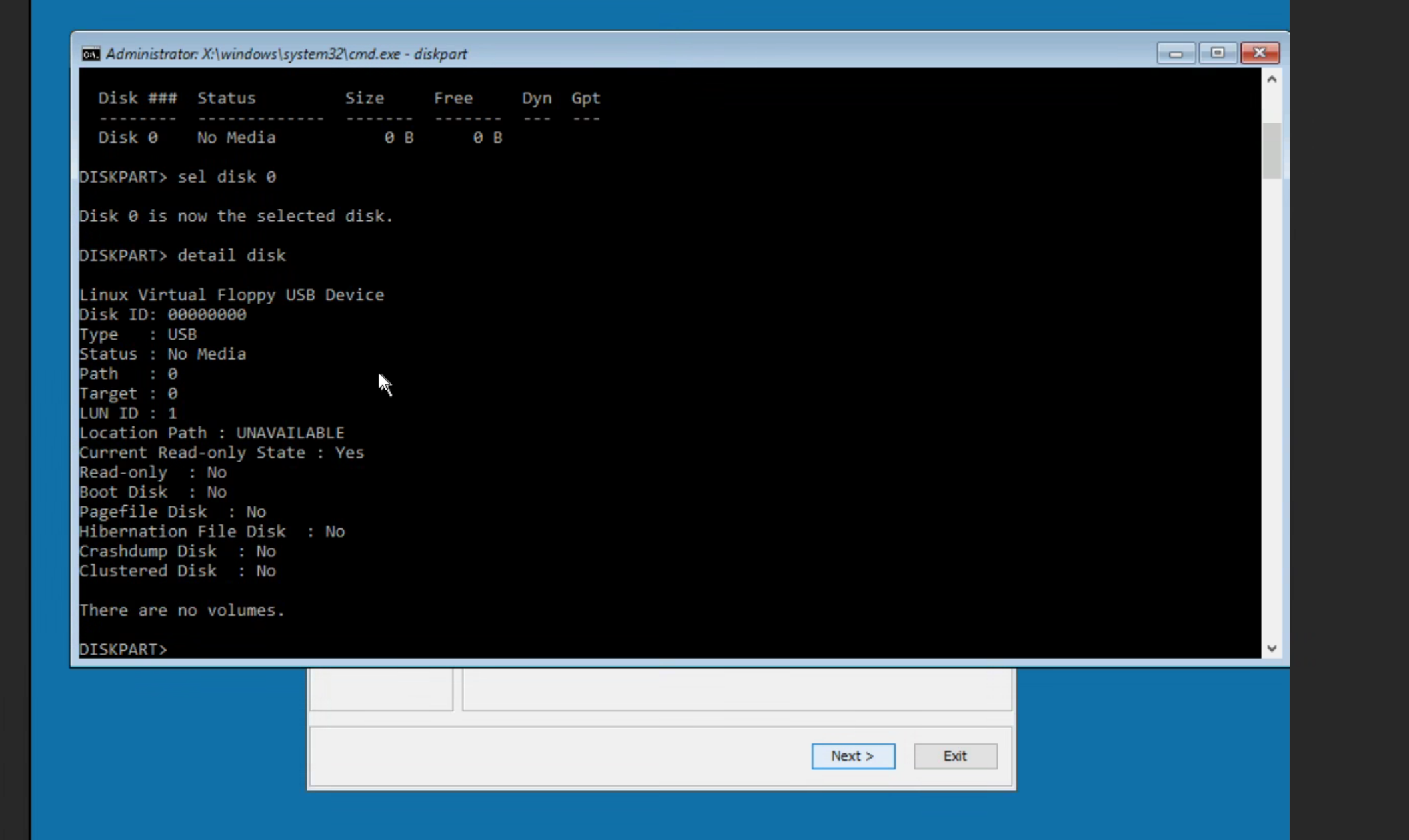Click the small left panel of the setup wizard
Screen dimensions: 1409x840
[x=381, y=689]
